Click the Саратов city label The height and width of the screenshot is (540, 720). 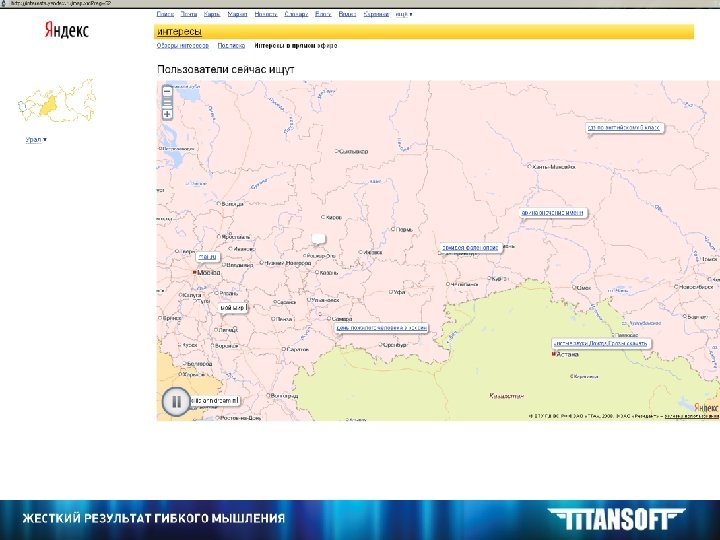296,349
